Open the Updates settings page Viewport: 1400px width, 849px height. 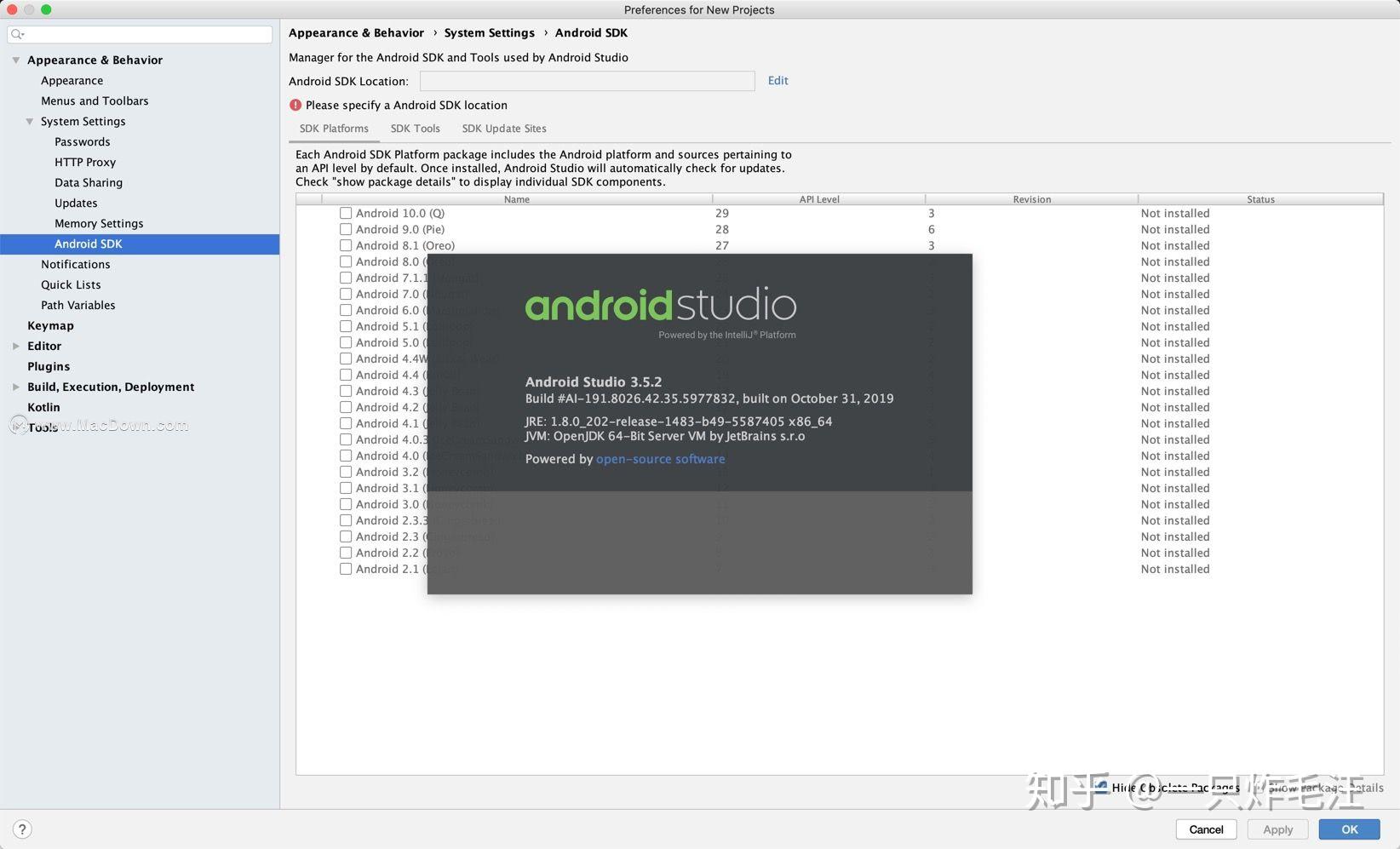pos(76,203)
